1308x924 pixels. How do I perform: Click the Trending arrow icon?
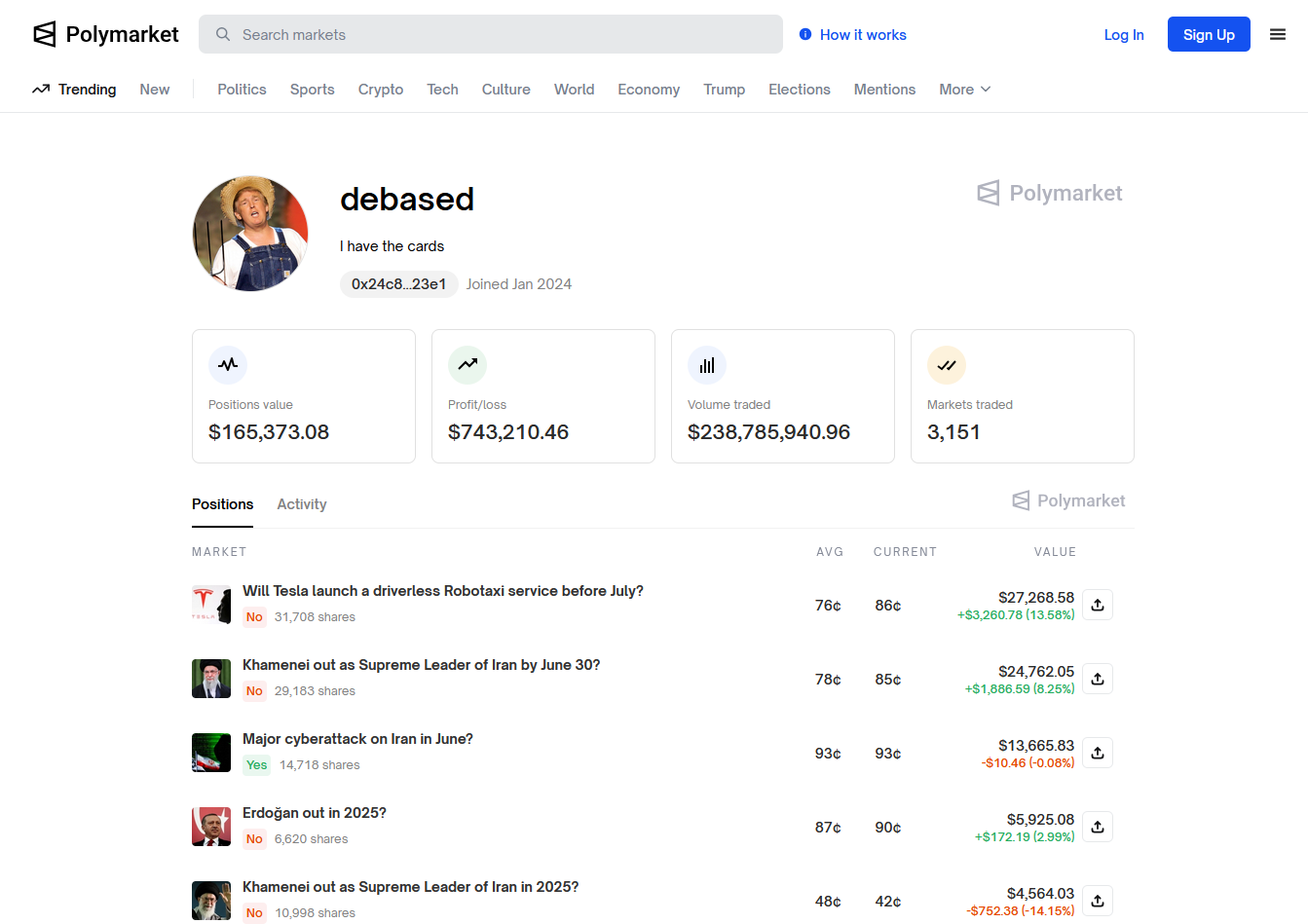click(41, 89)
